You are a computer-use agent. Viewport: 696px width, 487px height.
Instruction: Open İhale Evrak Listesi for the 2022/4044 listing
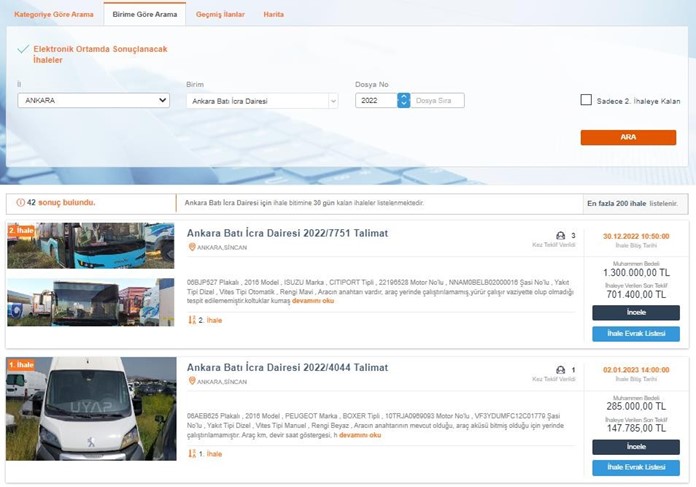635,467
